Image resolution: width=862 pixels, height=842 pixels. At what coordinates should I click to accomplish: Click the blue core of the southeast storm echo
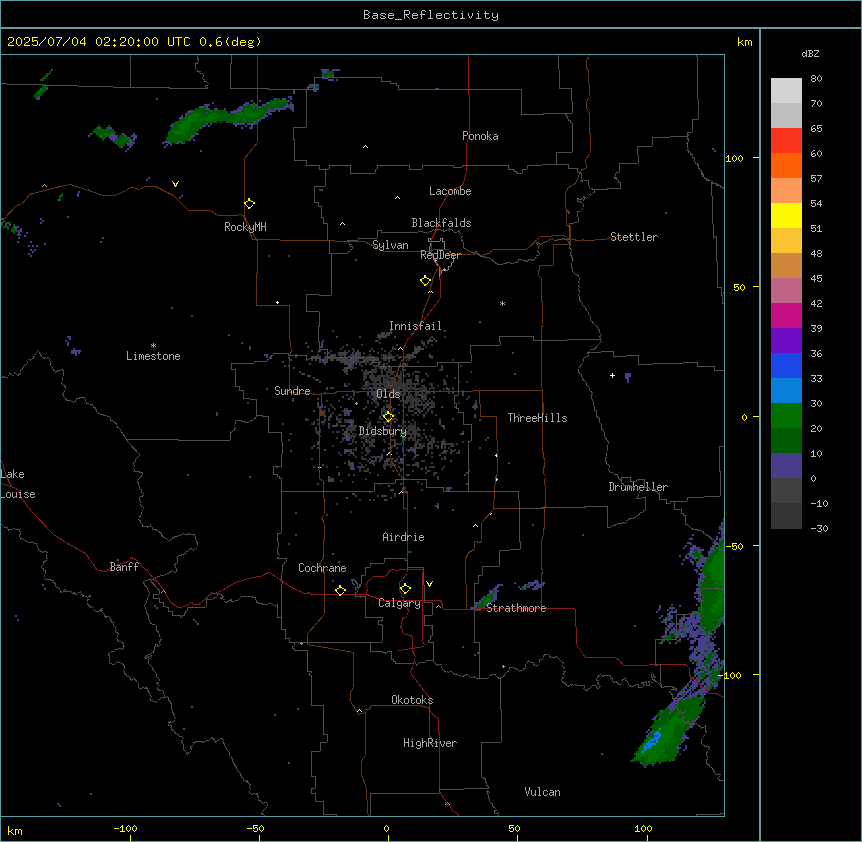[x=653, y=740]
